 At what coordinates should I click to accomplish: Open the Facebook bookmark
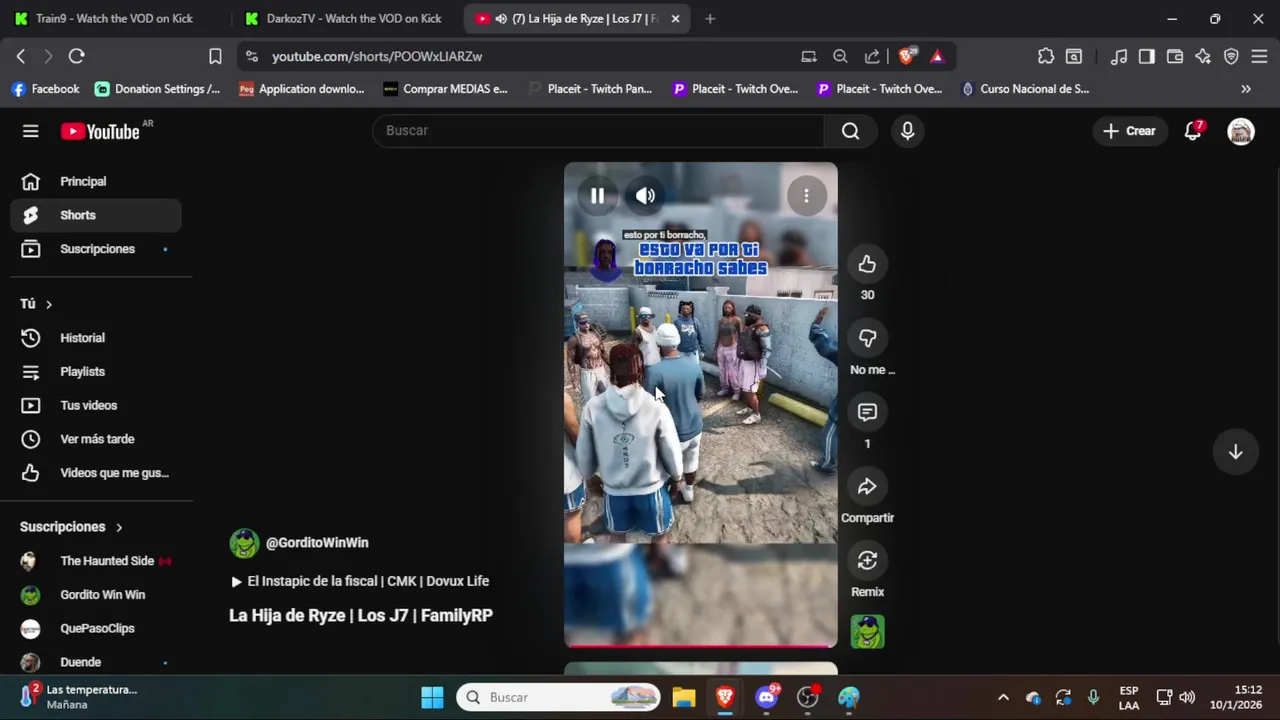click(x=45, y=89)
